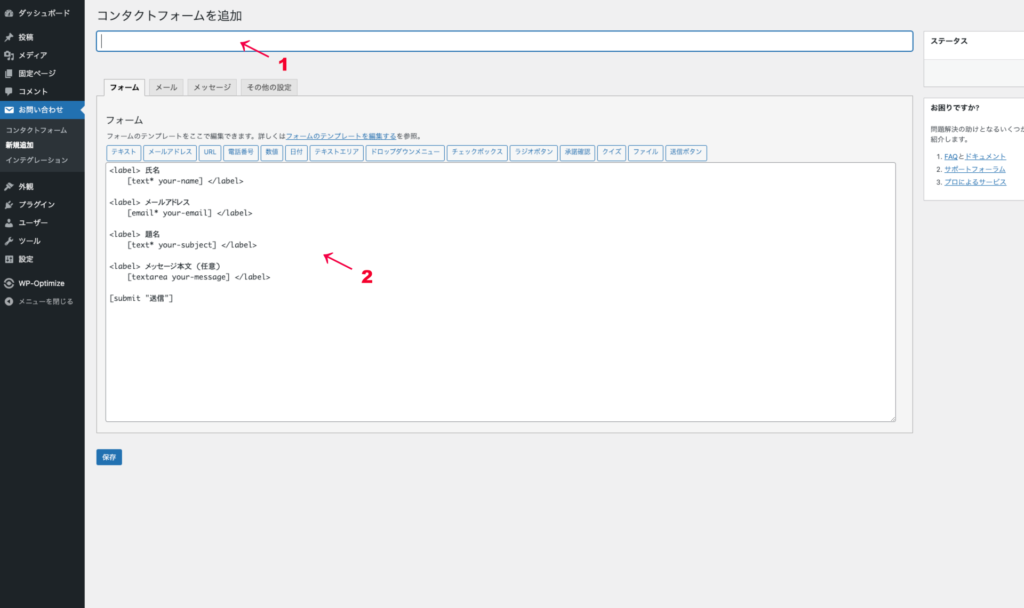Switch to the メール tab
Viewport: 1024px width, 608px height.
pos(165,88)
